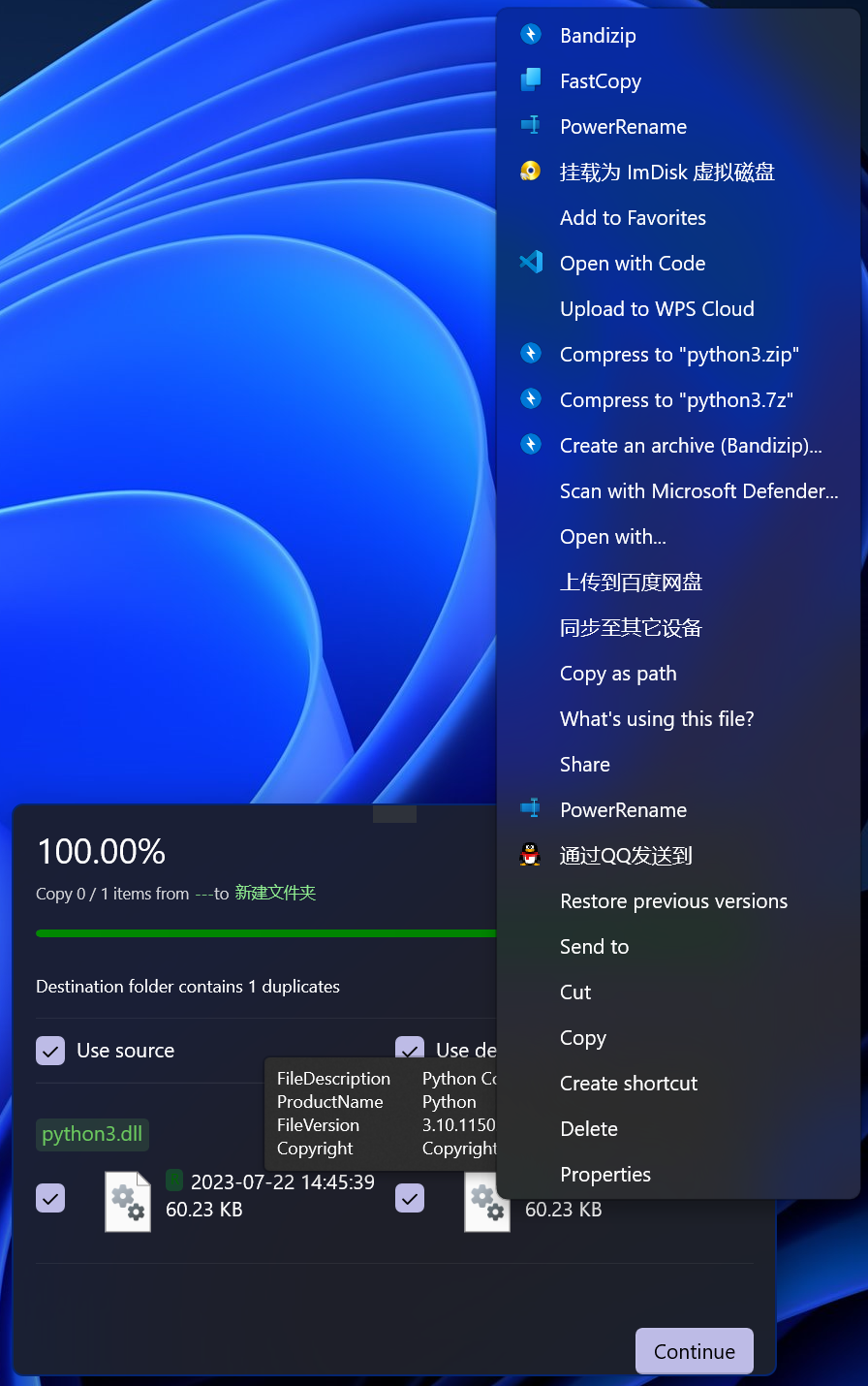Click the ImDisk disc icon
This screenshot has width=868, height=1386.
531,172
